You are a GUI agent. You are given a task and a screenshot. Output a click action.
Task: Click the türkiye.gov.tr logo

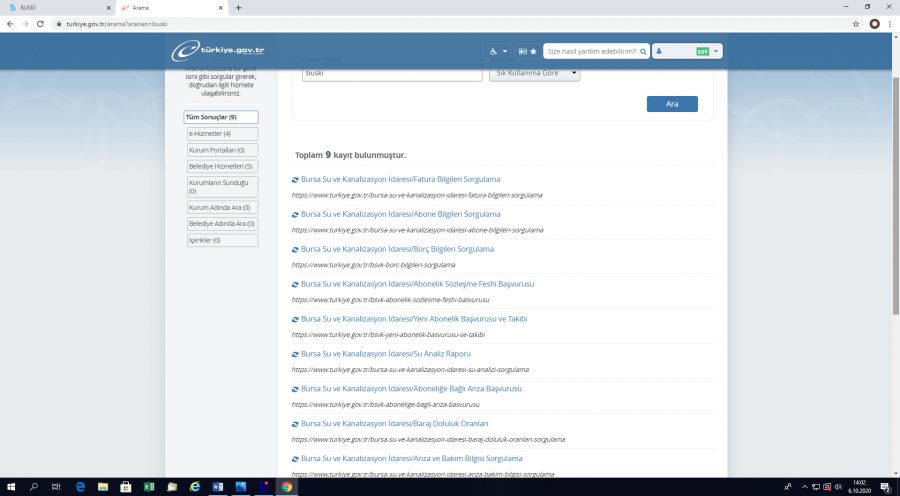[218, 51]
